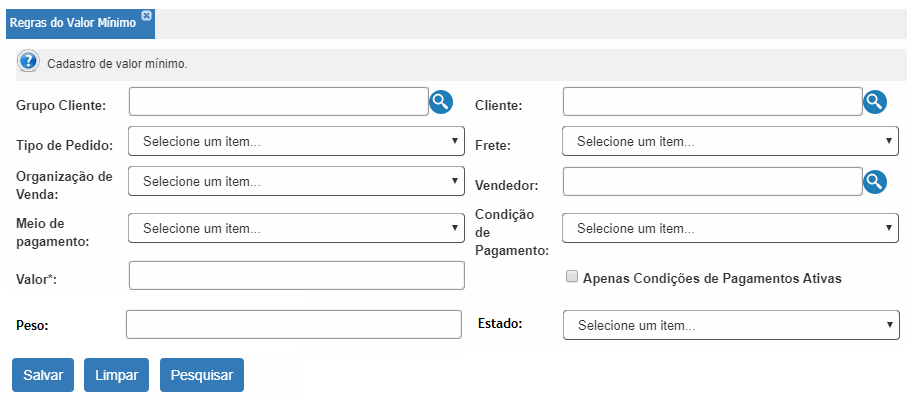This screenshot has width=907, height=401.
Task: Select the Meio de pagamento dropdown
Action: 296,228
